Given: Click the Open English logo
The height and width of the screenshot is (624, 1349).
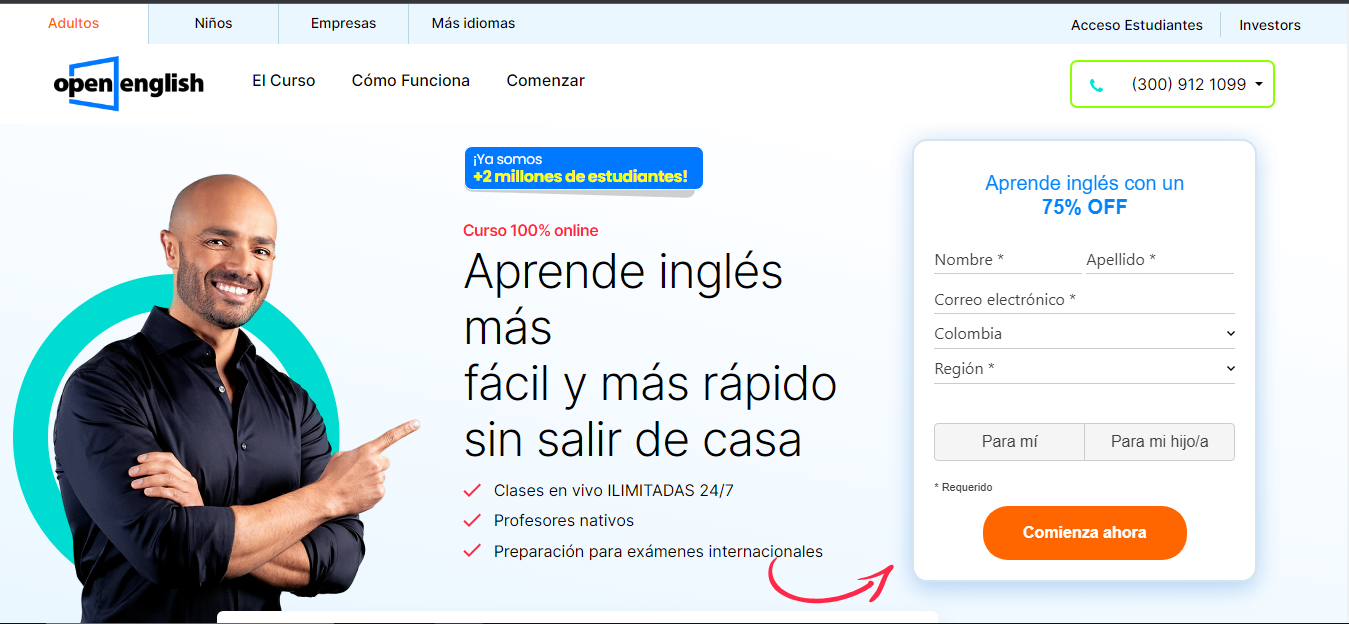Looking at the screenshot, I should coord(129,83).
